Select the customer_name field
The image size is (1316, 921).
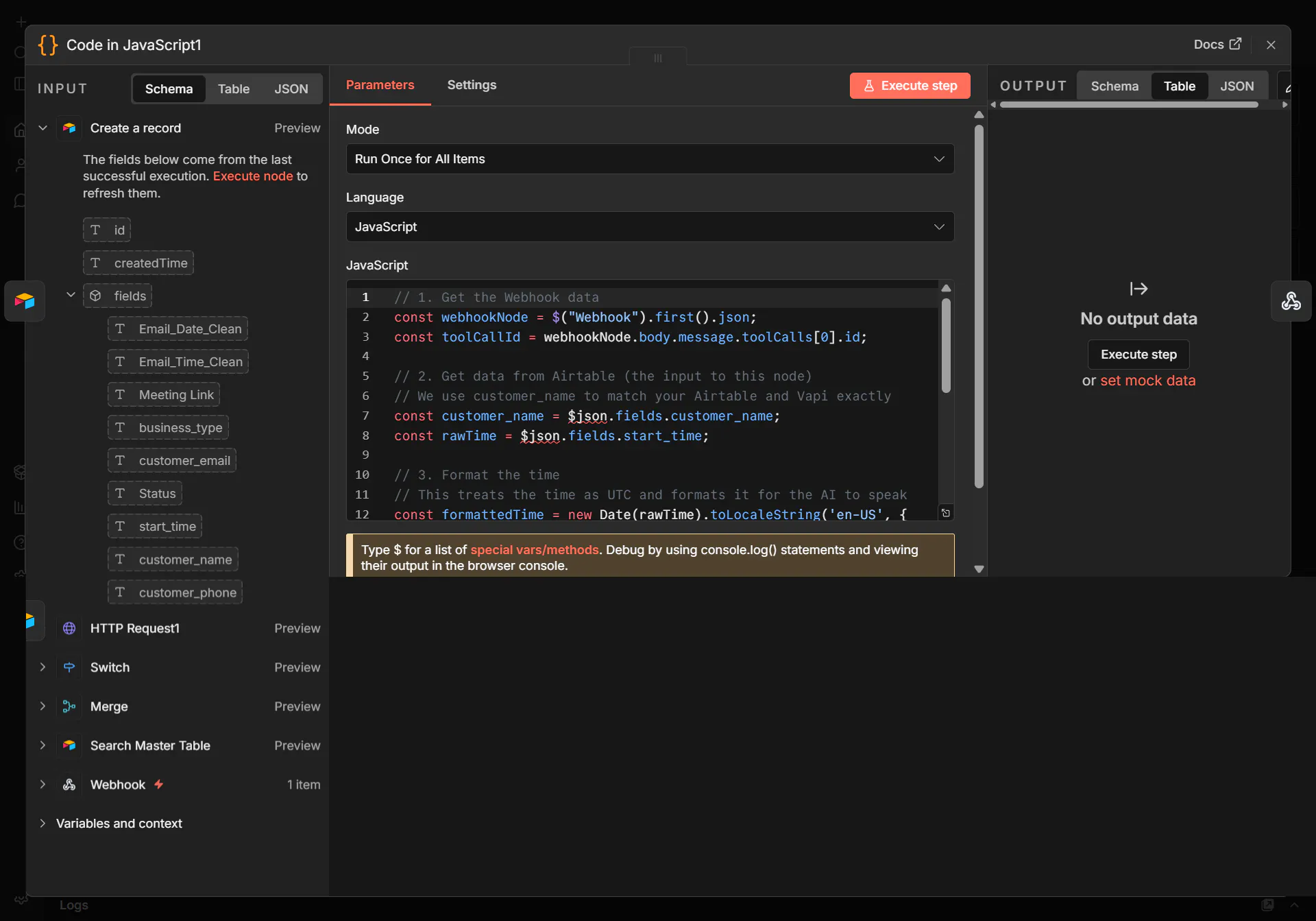173,560
